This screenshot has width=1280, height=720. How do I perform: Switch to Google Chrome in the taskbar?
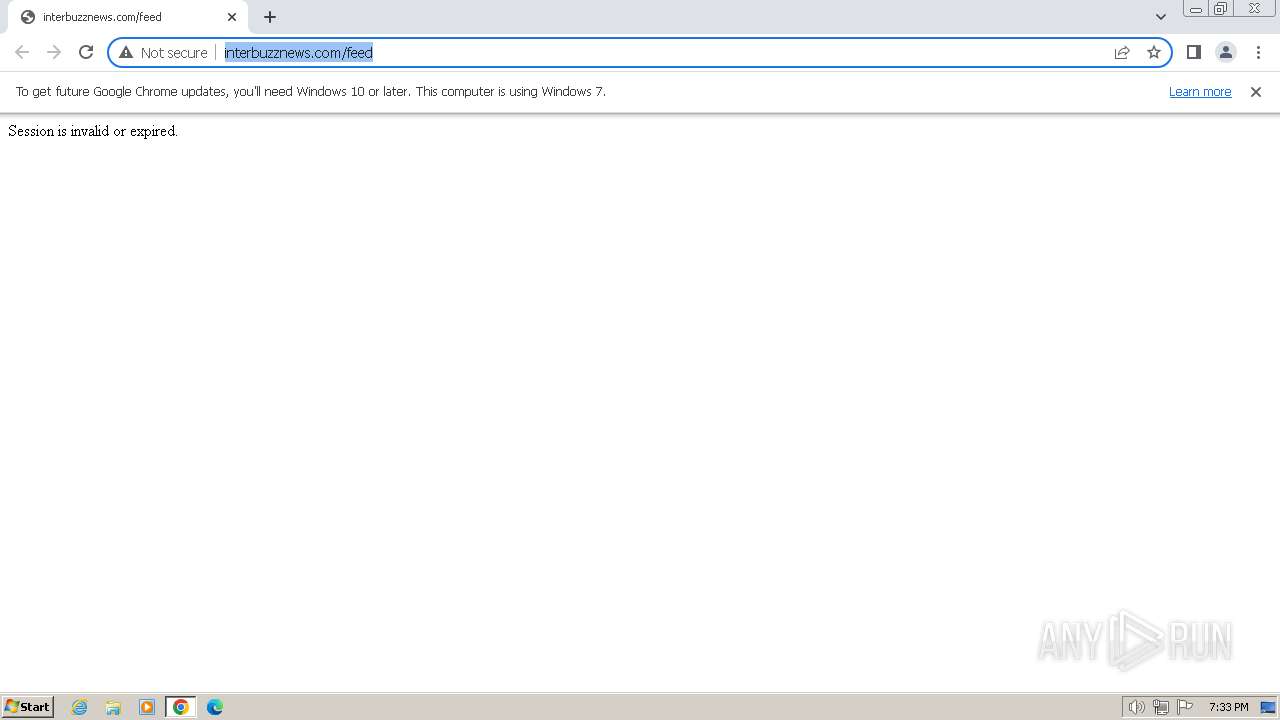(x=181, y=707)
